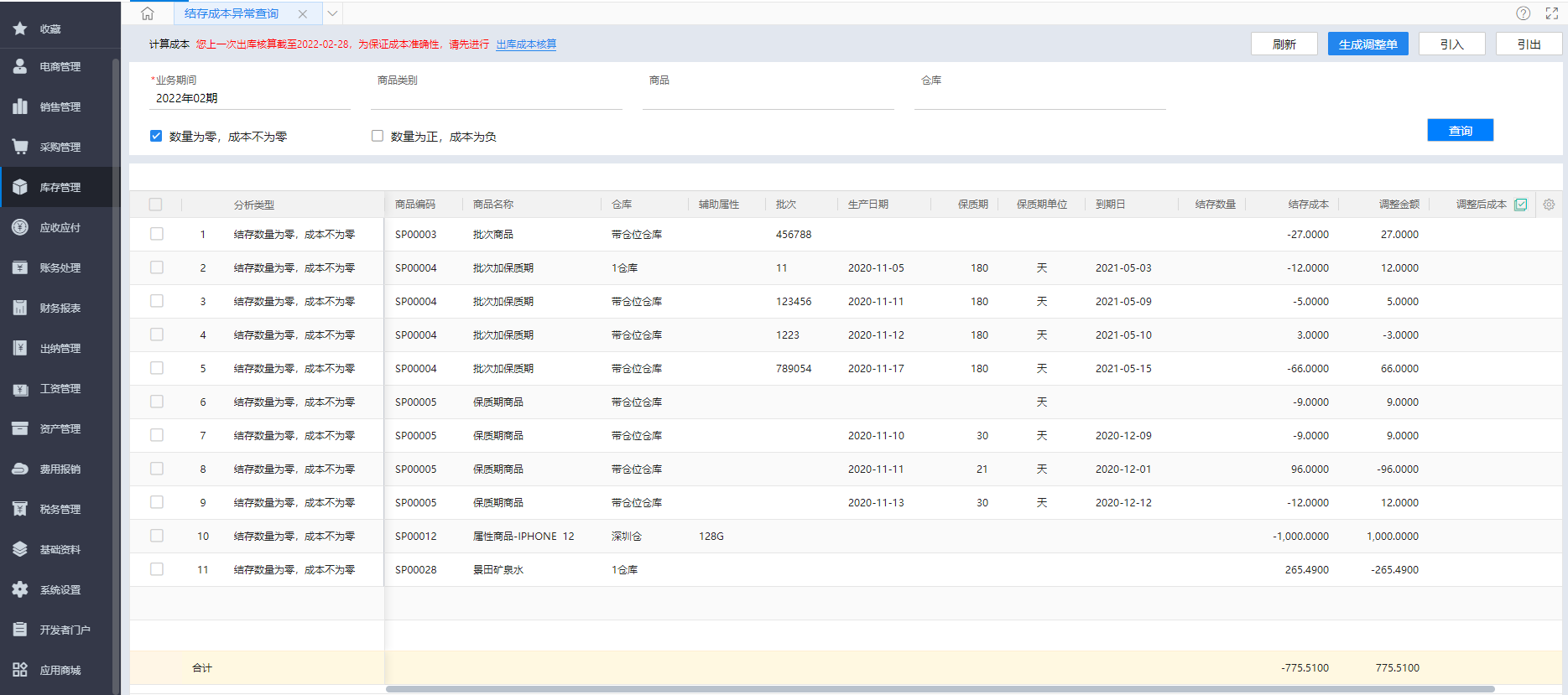The height and width of the screenshot is (695, 1568).
Task: Open the 出库成本核算 link
Action: click(526, 44)
